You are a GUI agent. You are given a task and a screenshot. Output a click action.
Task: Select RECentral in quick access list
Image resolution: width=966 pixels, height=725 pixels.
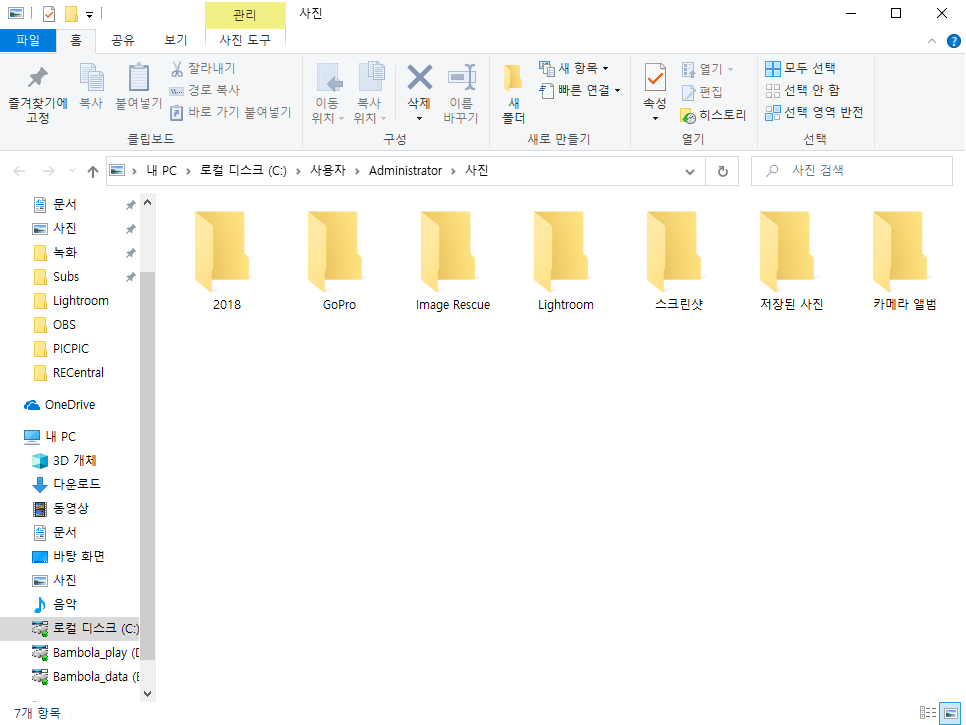click(69, 373)
